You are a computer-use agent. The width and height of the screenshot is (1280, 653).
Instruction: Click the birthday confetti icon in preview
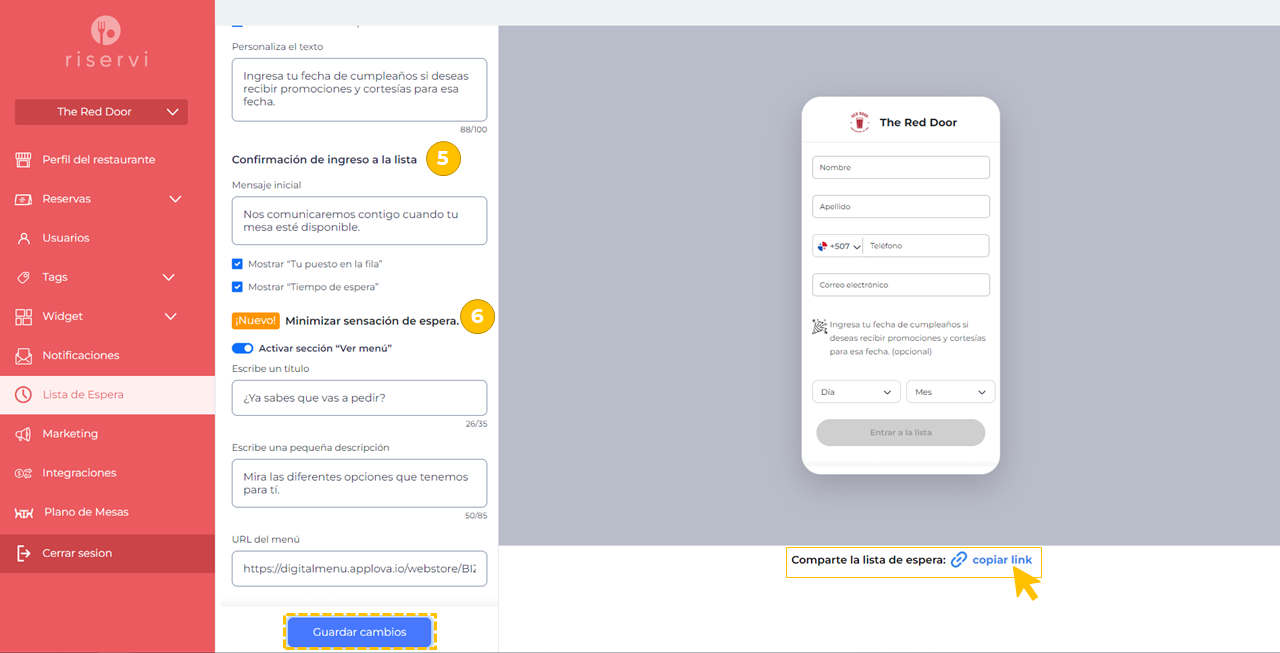[x=819, y=326]
